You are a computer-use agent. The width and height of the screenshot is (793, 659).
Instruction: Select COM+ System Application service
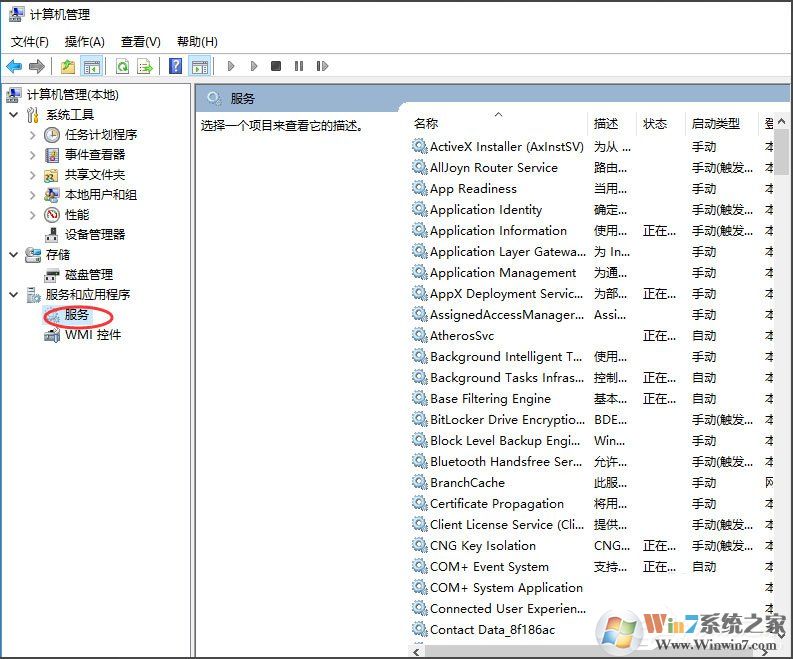pyautogui.click(x=506, y=588)
